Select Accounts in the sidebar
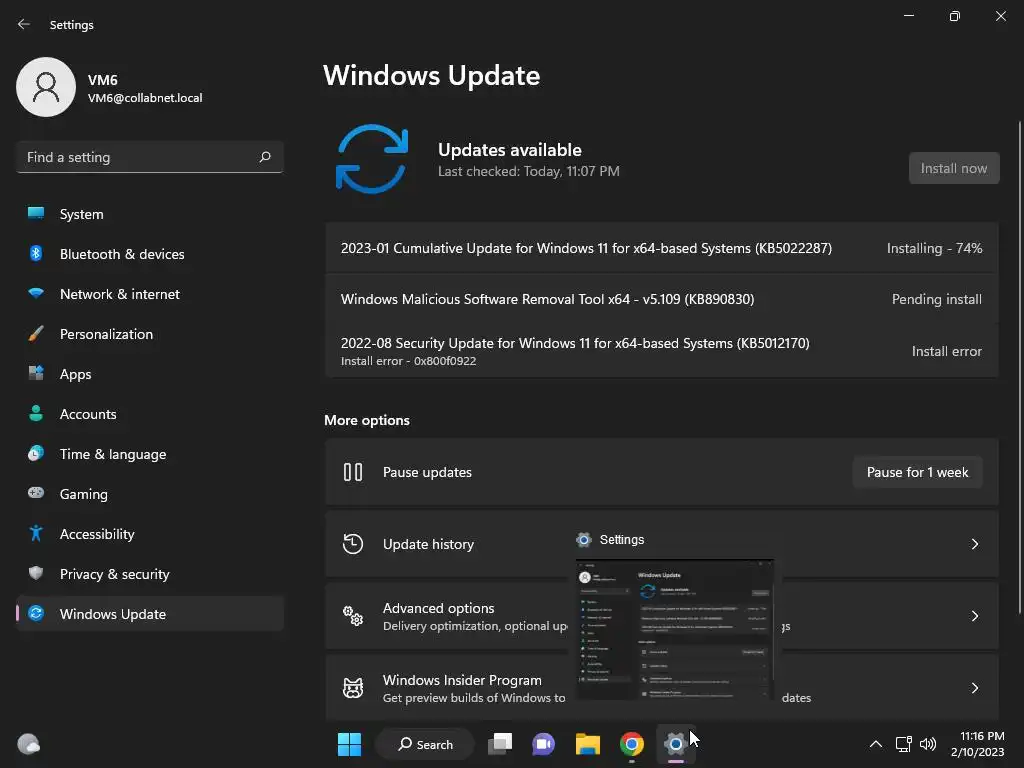Screen dimensions: 1024x768 coord(150,414)
